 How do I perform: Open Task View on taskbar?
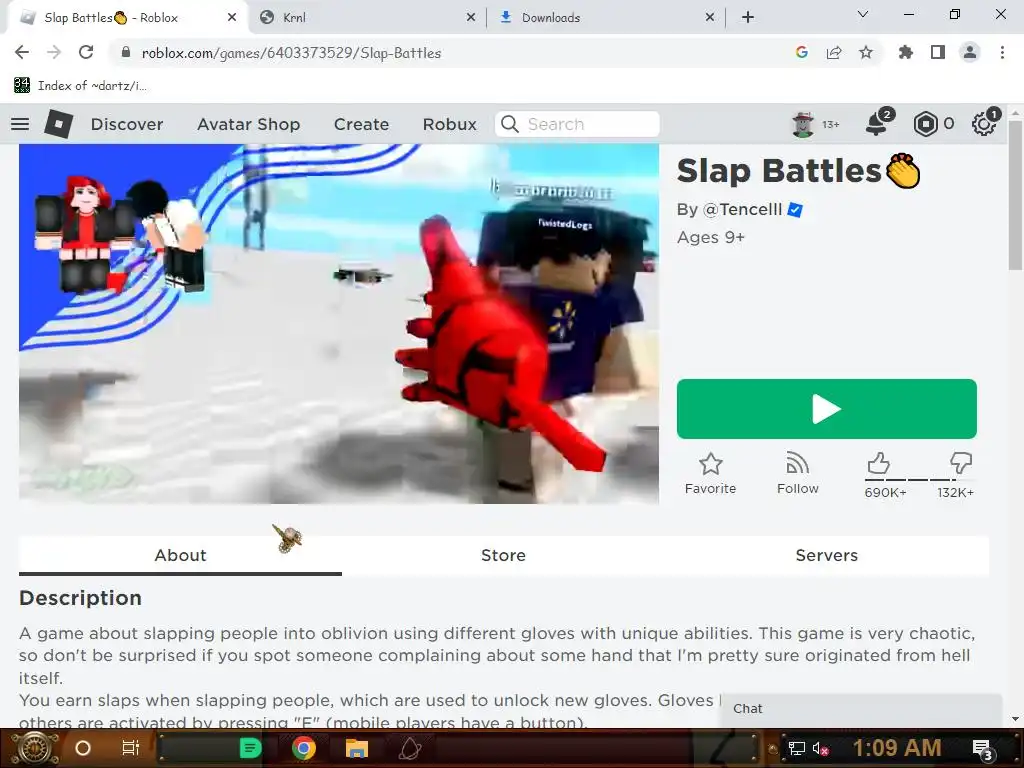coord(131,748)
